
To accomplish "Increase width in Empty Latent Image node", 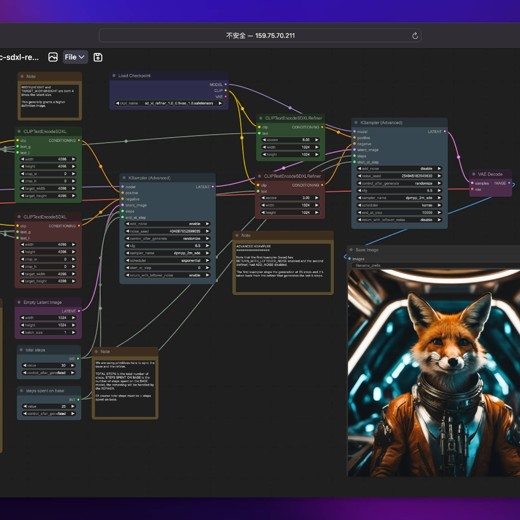I will point(73,318).
